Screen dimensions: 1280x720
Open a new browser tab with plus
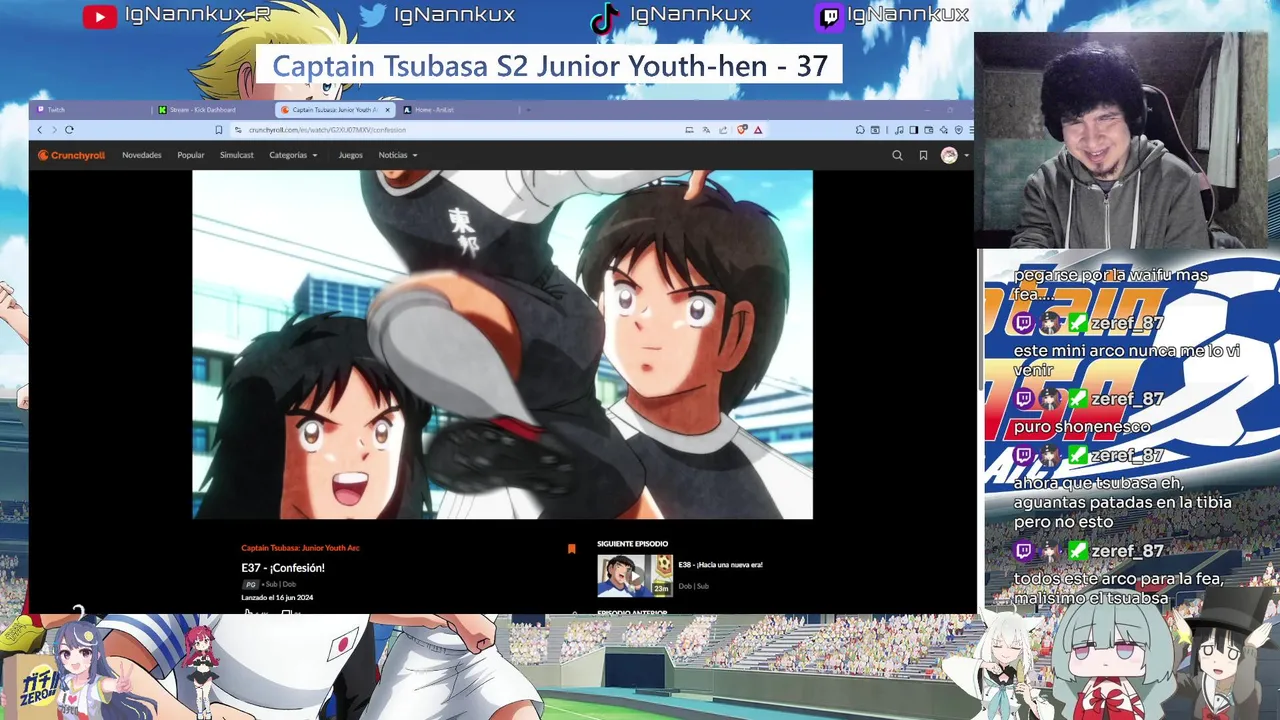(528, 110)
